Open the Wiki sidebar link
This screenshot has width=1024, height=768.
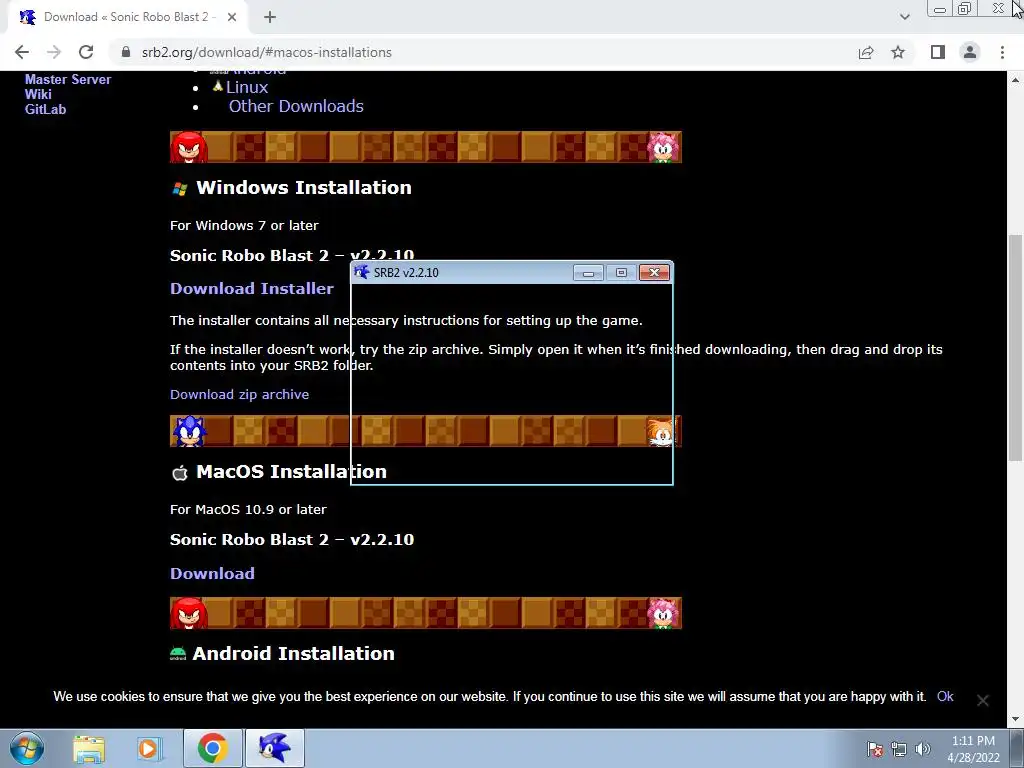38,94
